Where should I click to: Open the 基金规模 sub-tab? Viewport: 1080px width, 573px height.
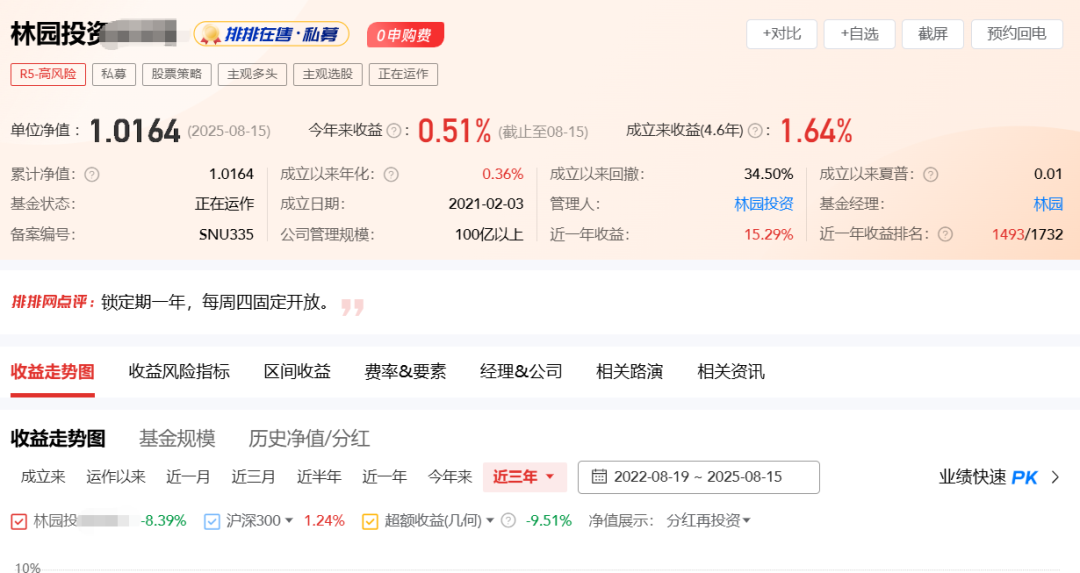tap(177, 439)
